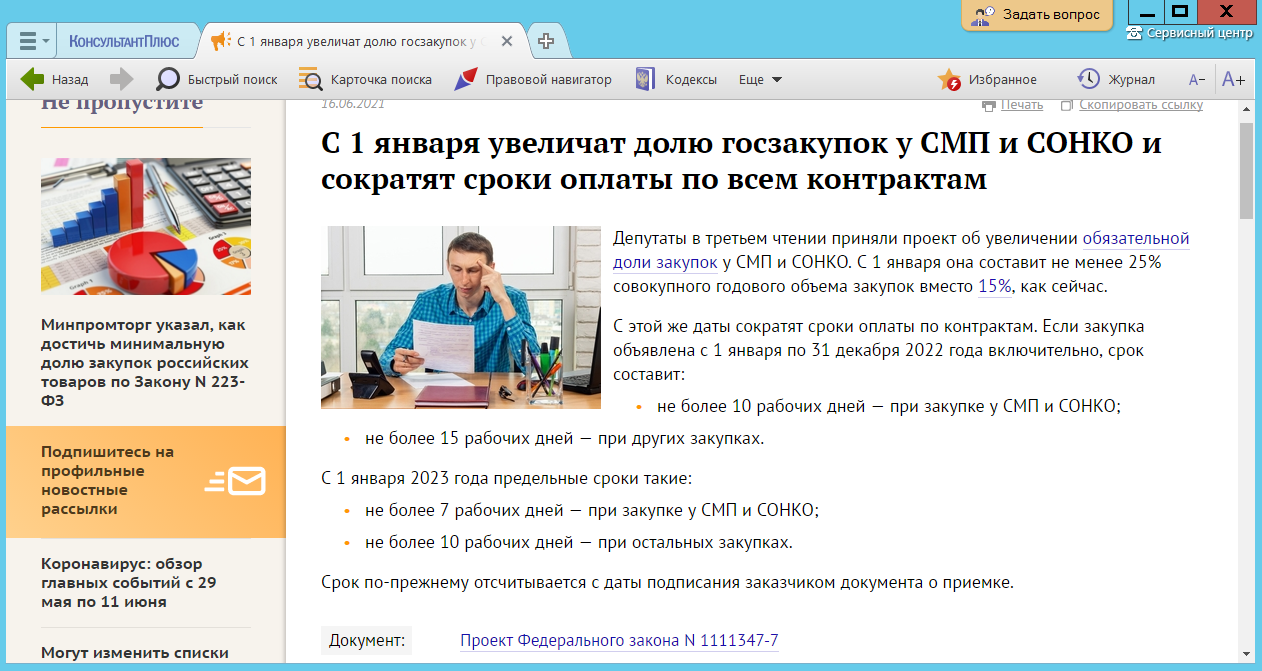Open the Журнал history clock
Screen dimensions: 1262x671
click(1088, 79)
